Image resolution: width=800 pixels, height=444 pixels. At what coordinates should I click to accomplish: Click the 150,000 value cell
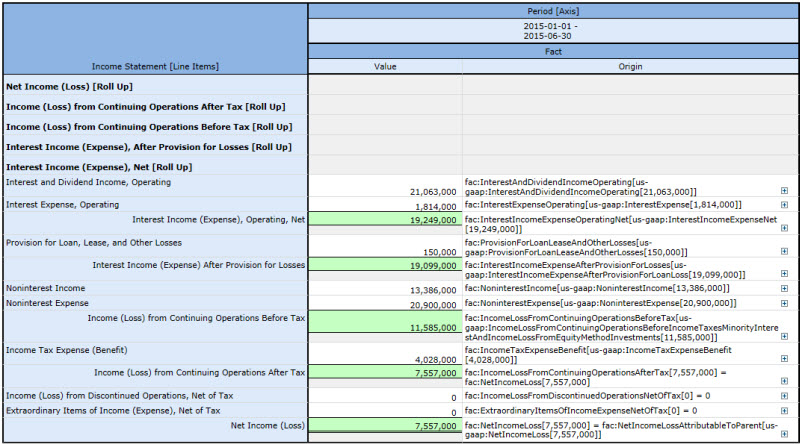point(385,246)
